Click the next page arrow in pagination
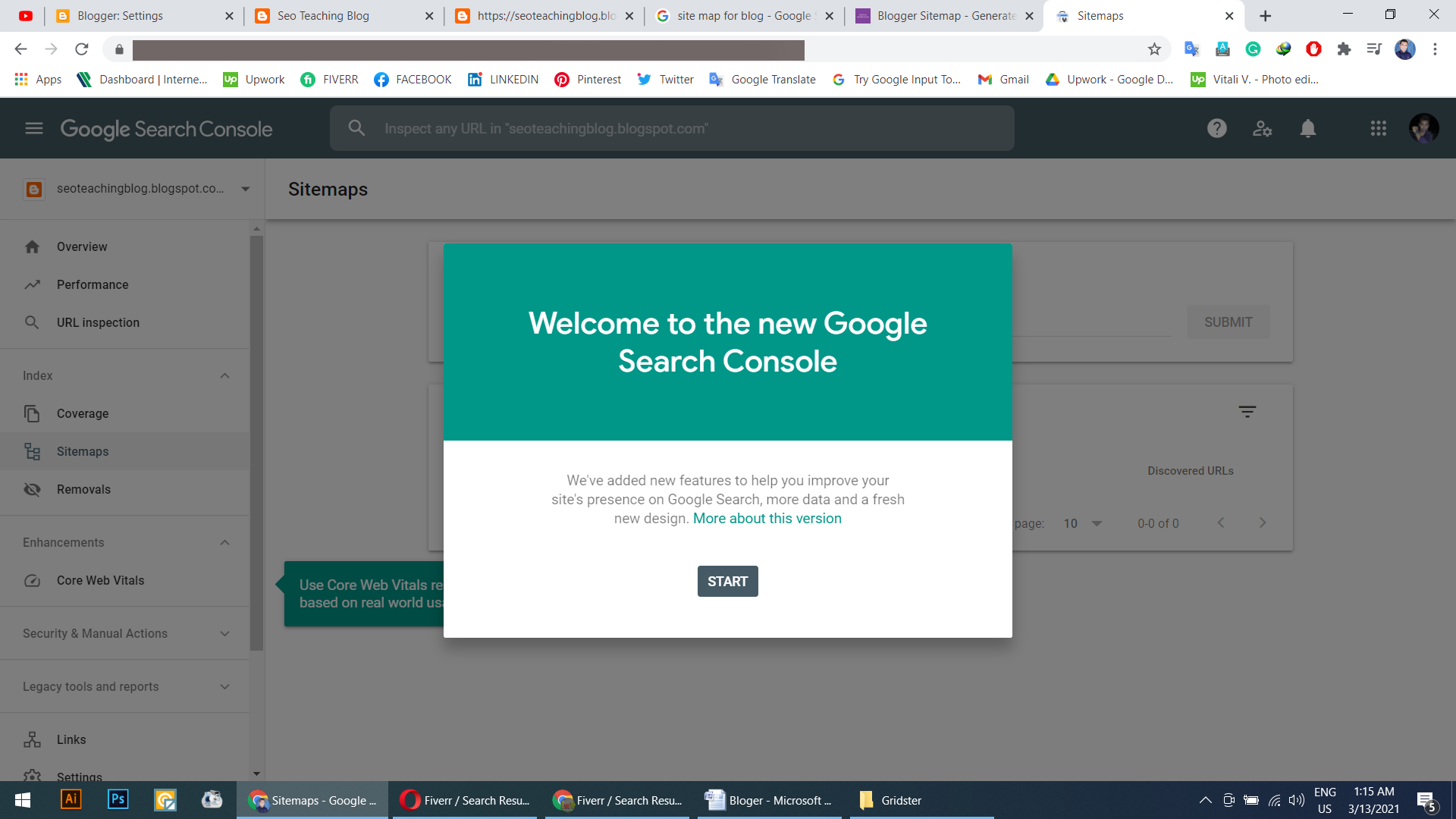 [x=1263, y=522]
